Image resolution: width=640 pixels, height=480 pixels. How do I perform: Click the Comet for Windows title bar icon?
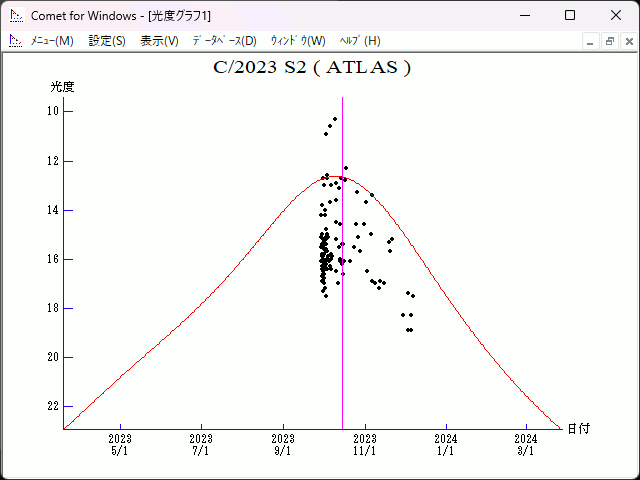(15, 15)
